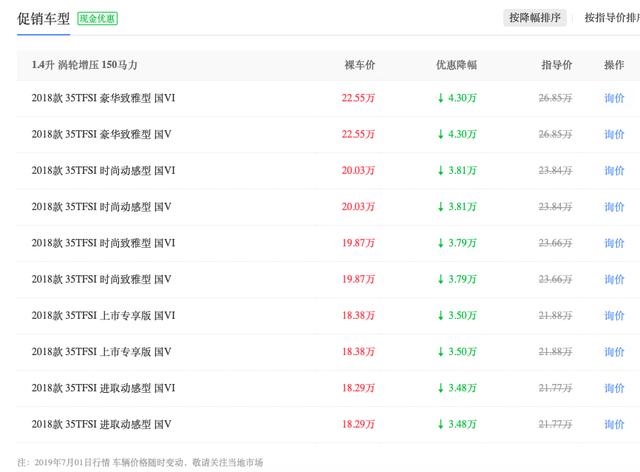Click 3.50万 discount on 上市专享版 国V row
The height and width of the screenshot is (472, 640).
457,352
